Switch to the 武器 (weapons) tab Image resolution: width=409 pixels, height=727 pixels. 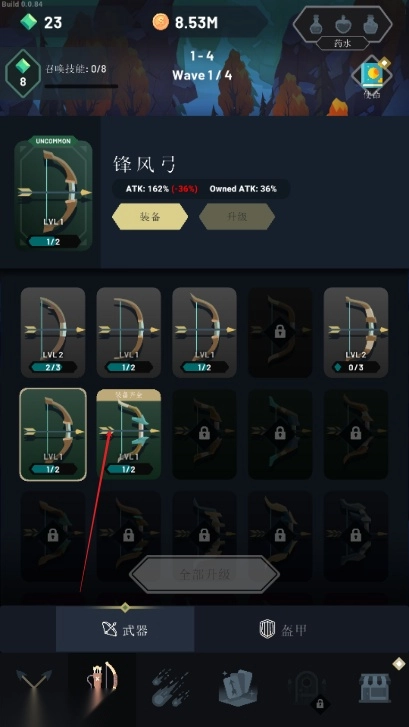[125, 630]
